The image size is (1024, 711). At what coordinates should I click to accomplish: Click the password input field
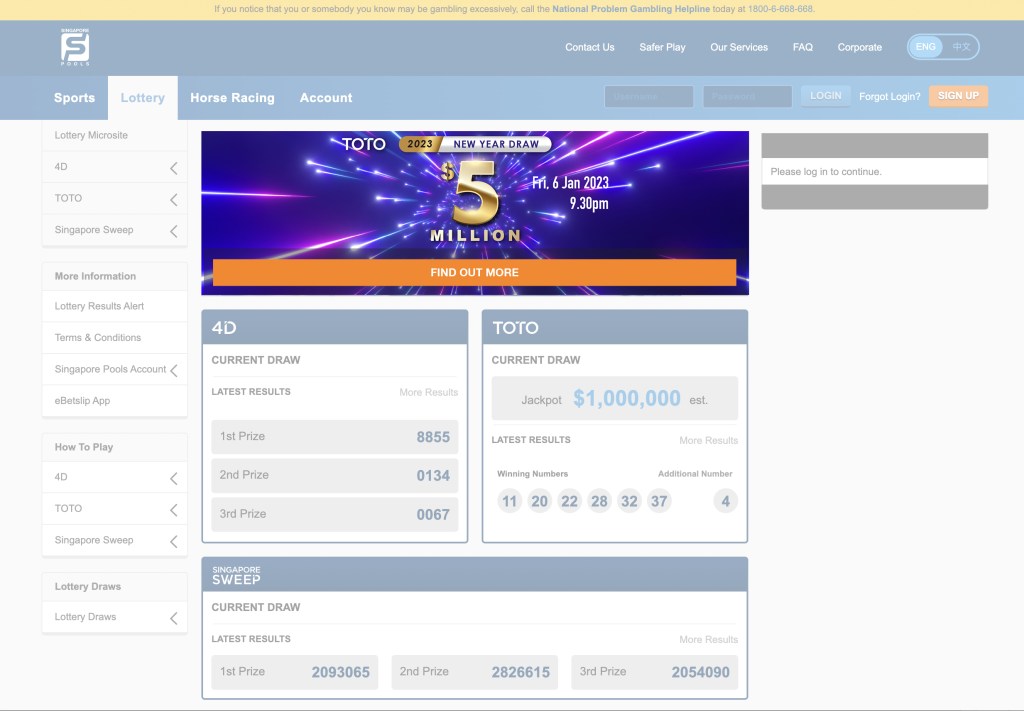click(747, 97)
